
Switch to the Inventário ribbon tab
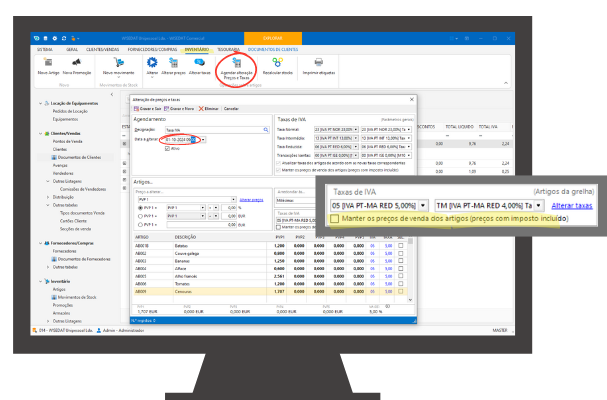tap(196, 47)
